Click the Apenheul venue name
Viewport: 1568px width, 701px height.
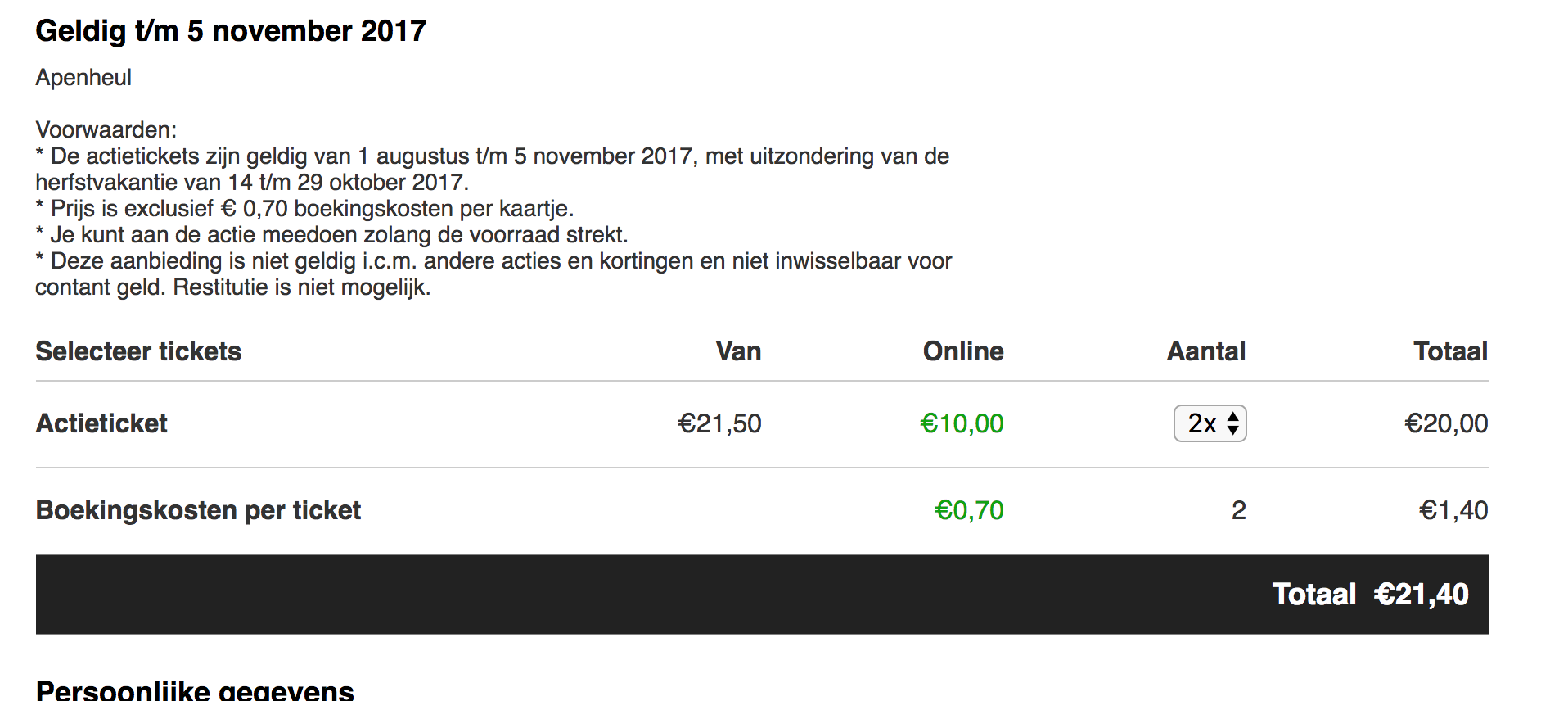[83, 78]
